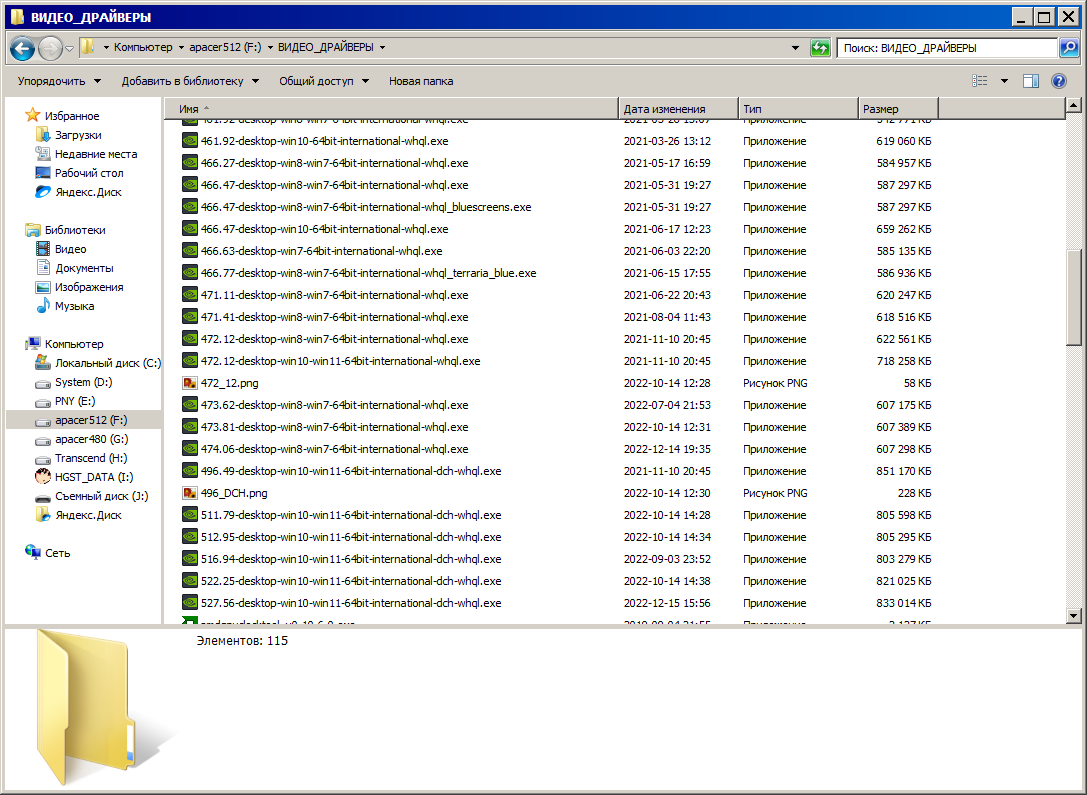The width and height of the screenshot is (1087, 795).
Task: Select 472.12-desktop-win10-win11 driver file
Action: pyautogui.click(x=340, y=361)
